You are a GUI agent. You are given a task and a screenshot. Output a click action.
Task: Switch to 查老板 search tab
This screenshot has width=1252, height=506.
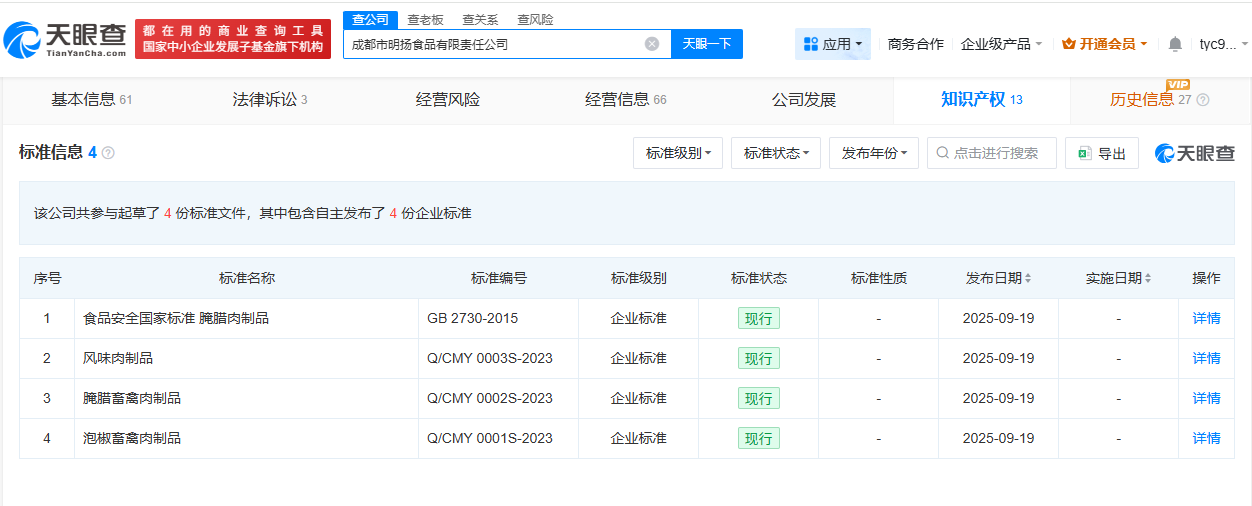425,20
